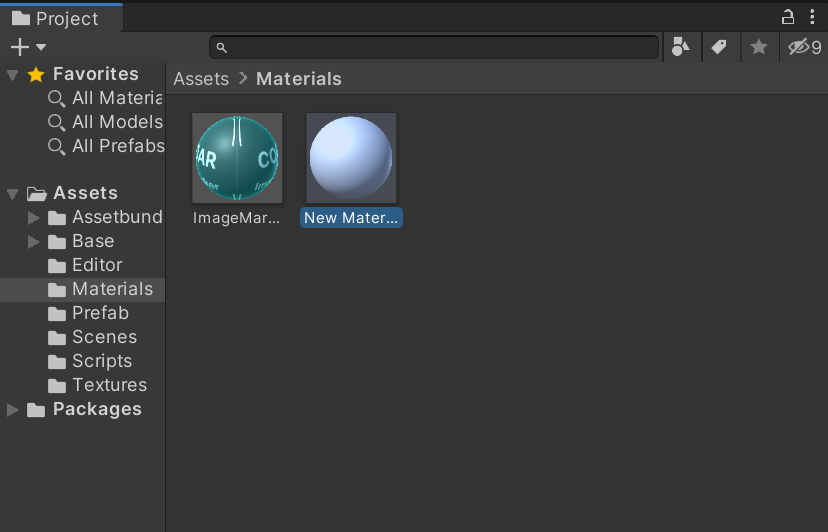The image size is (828, 532).
Task: Click the save search star icon
Action: click(759, 47)
